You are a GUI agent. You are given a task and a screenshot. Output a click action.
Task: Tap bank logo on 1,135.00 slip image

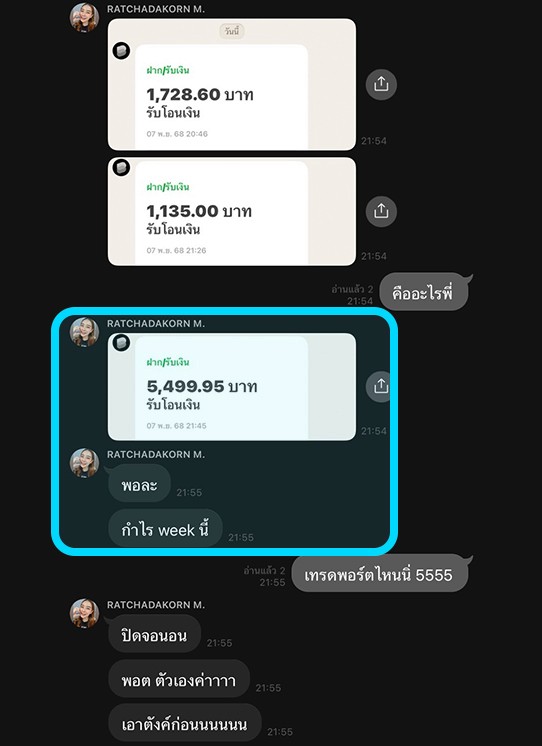pos(121,167)
